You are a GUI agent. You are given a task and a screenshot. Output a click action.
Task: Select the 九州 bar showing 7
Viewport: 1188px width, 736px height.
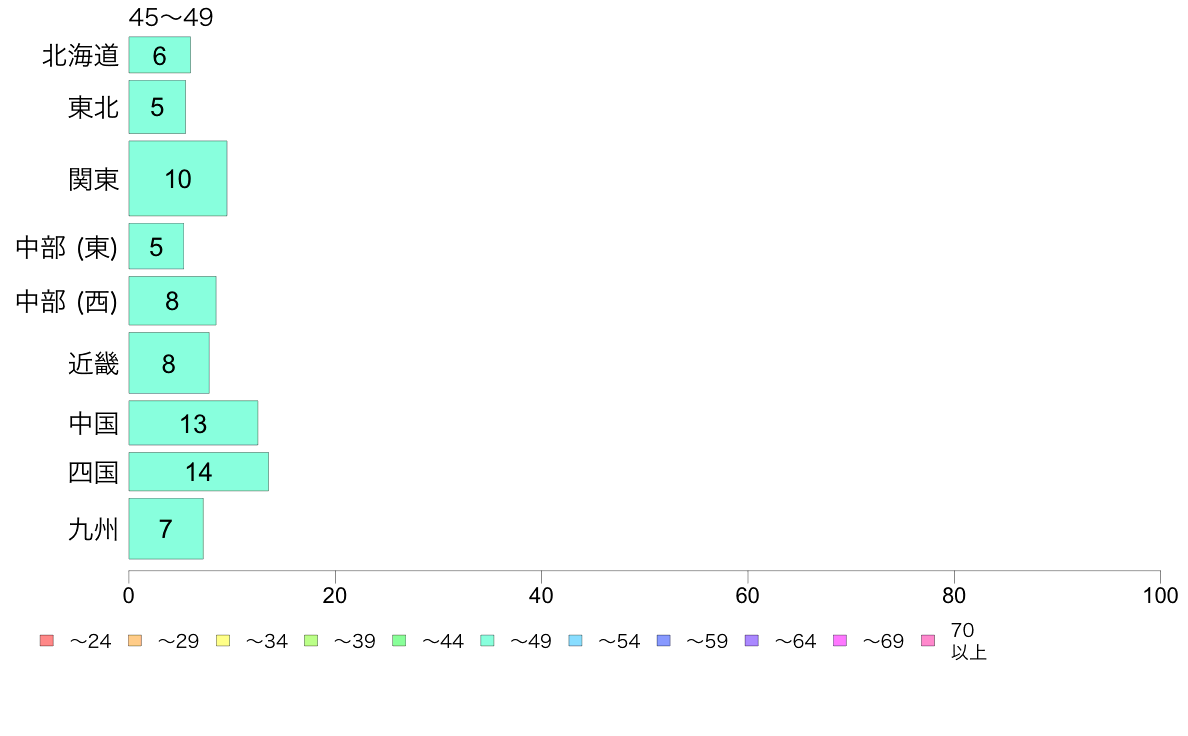166,528
